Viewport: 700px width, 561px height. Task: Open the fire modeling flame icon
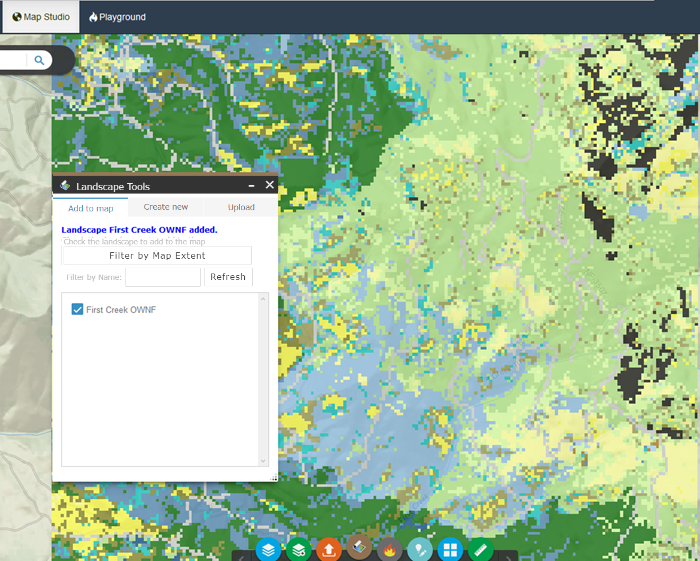(x=390, y=550)
